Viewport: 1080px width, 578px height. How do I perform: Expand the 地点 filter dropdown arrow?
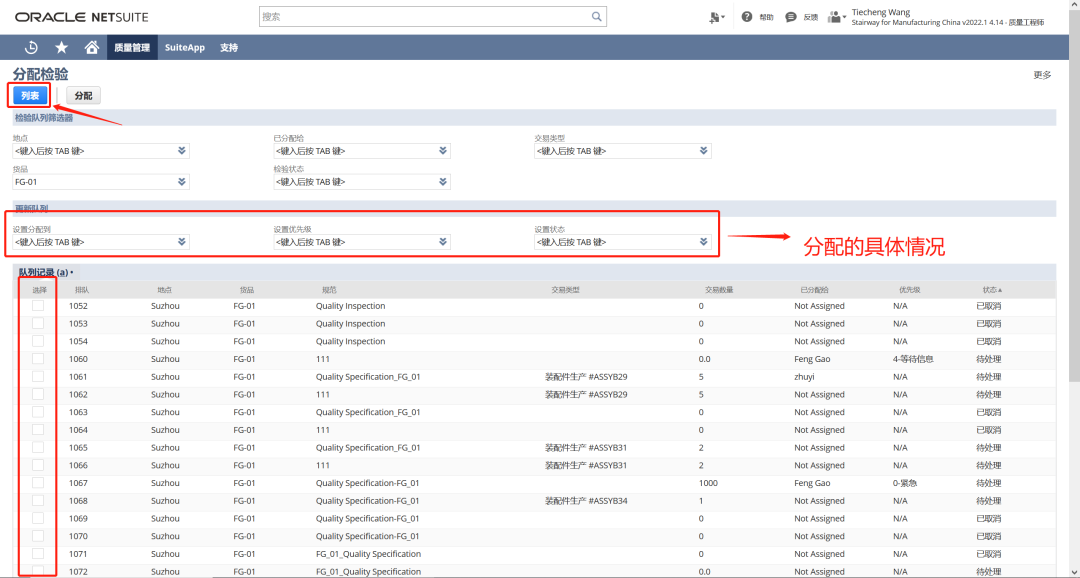tap(182, 151)
